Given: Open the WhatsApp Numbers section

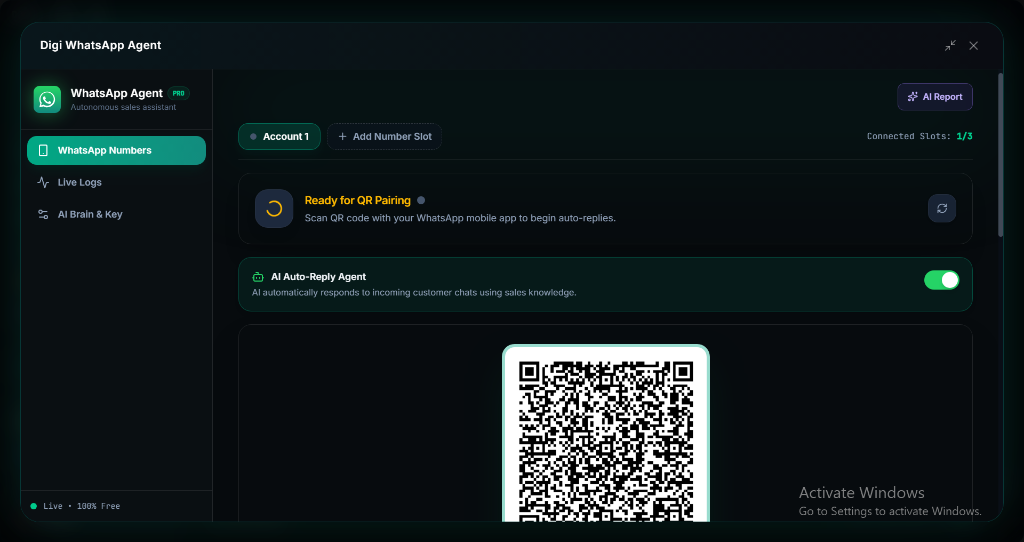Looking at the screenshot, I should (116, 150).
